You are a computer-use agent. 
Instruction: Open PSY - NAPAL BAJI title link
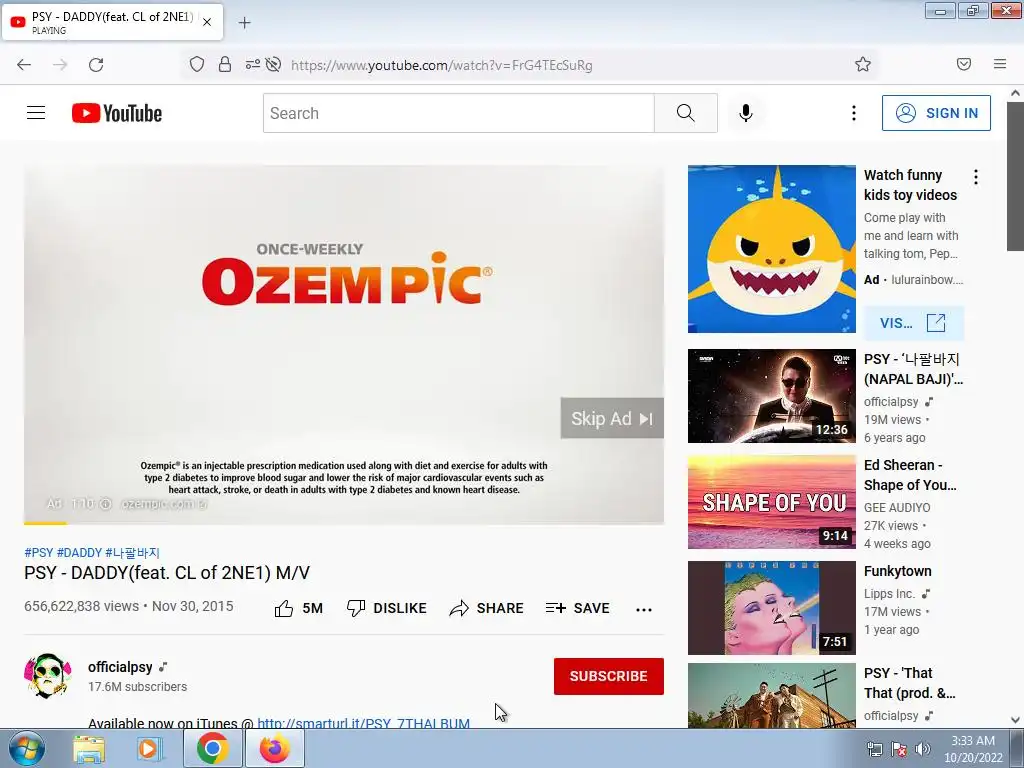coord(913,369)
